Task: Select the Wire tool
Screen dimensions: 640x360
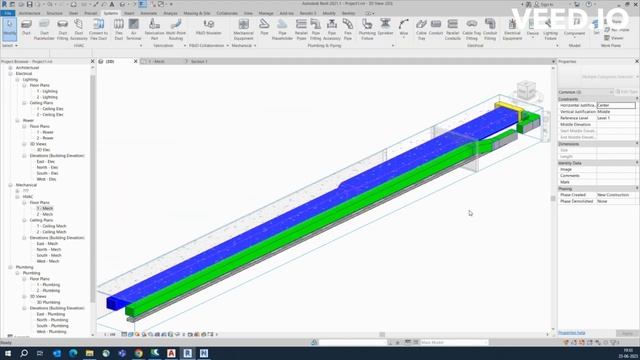Action: [x=404, y=28]
